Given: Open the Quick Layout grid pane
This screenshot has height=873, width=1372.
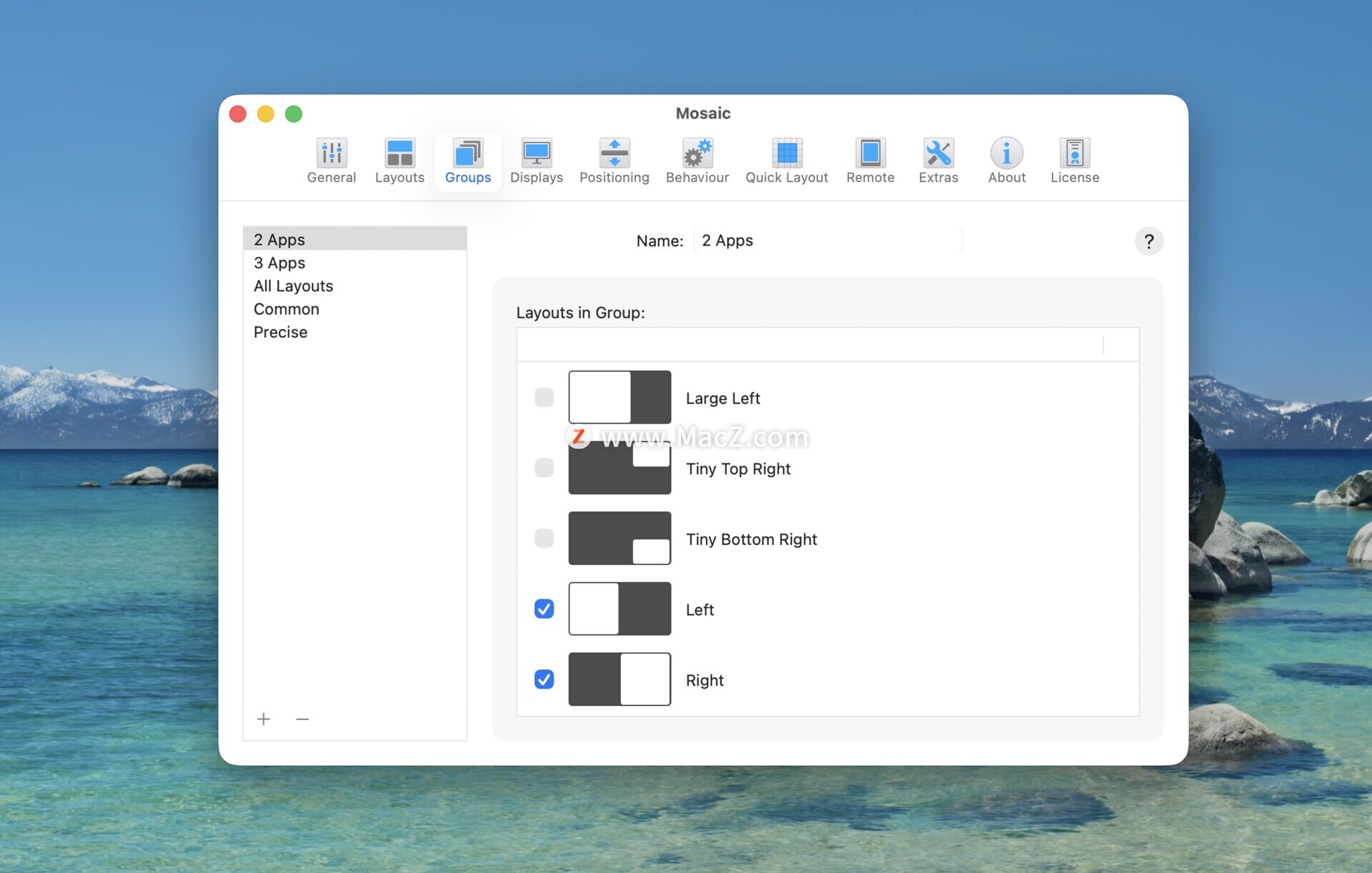Looking at the screenshot, I should 786,161.
